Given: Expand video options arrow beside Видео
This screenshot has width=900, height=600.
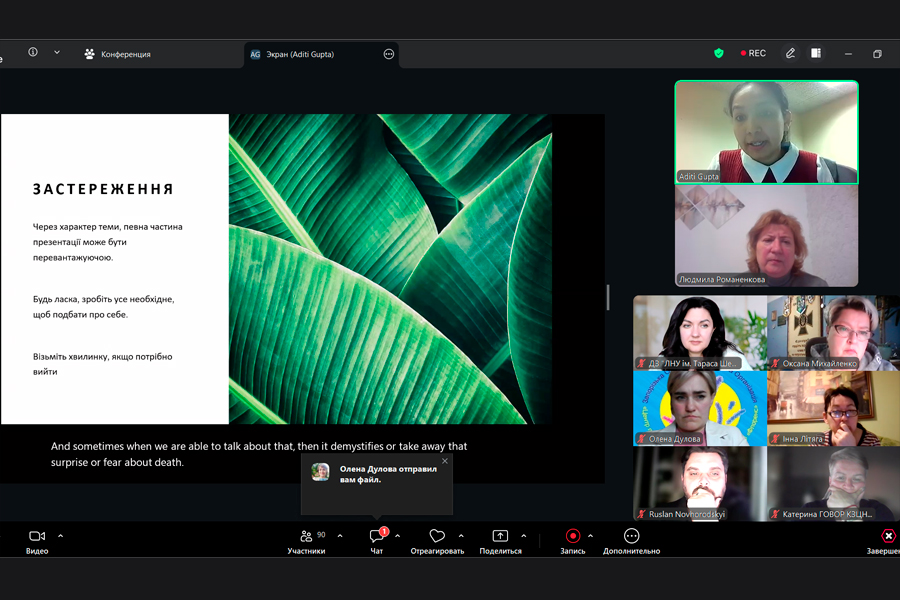Looking at the screenshot, I should [61, 536].
